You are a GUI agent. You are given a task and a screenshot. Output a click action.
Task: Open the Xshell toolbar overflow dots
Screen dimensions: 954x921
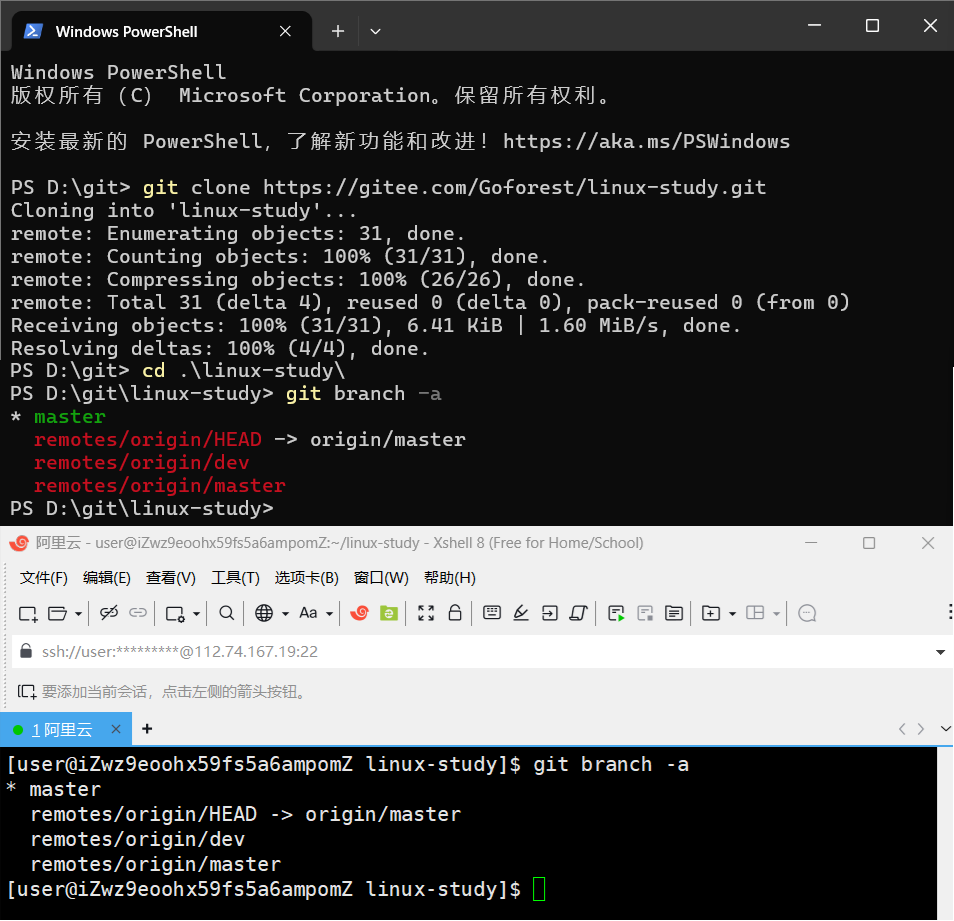pos(950,612)
